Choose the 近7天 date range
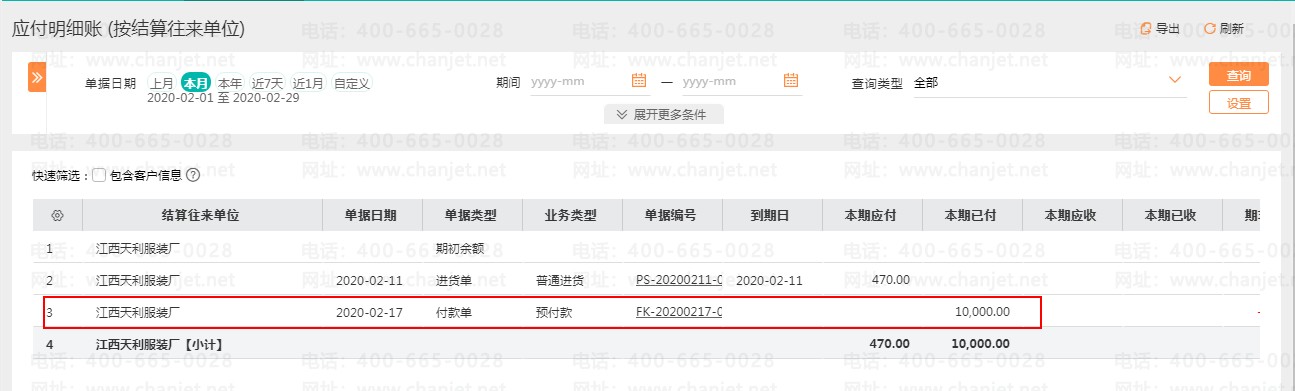 pyautogui.click(x=267, y=83)
